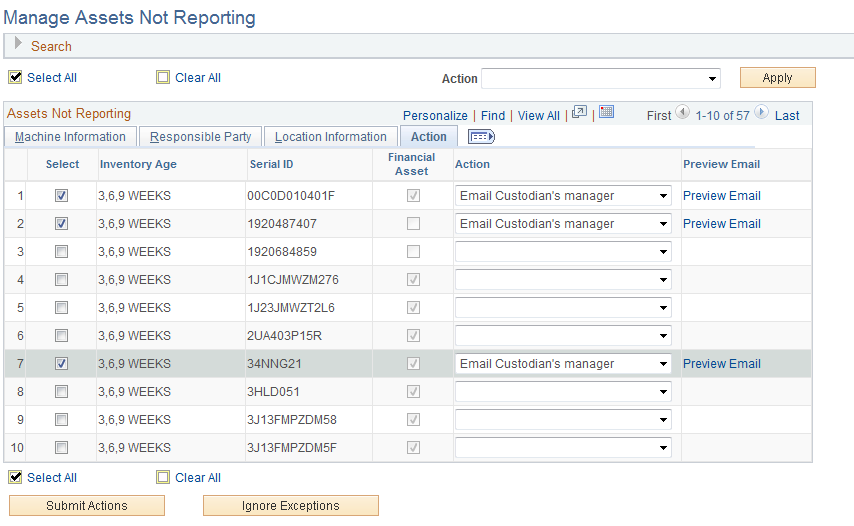
Task: Open Action dropdown for serial 3HLD051
Action: click(563, 392)
